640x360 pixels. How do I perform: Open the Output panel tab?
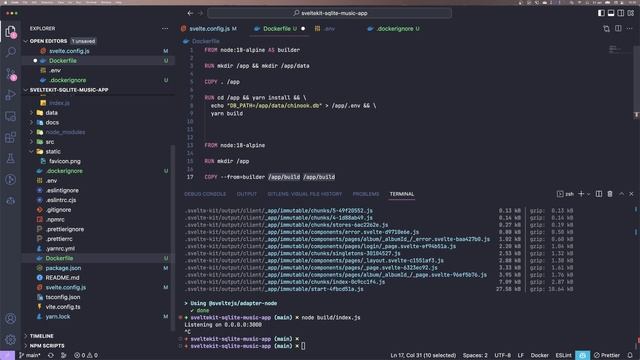pyautogui.click(x=247, y=194)
